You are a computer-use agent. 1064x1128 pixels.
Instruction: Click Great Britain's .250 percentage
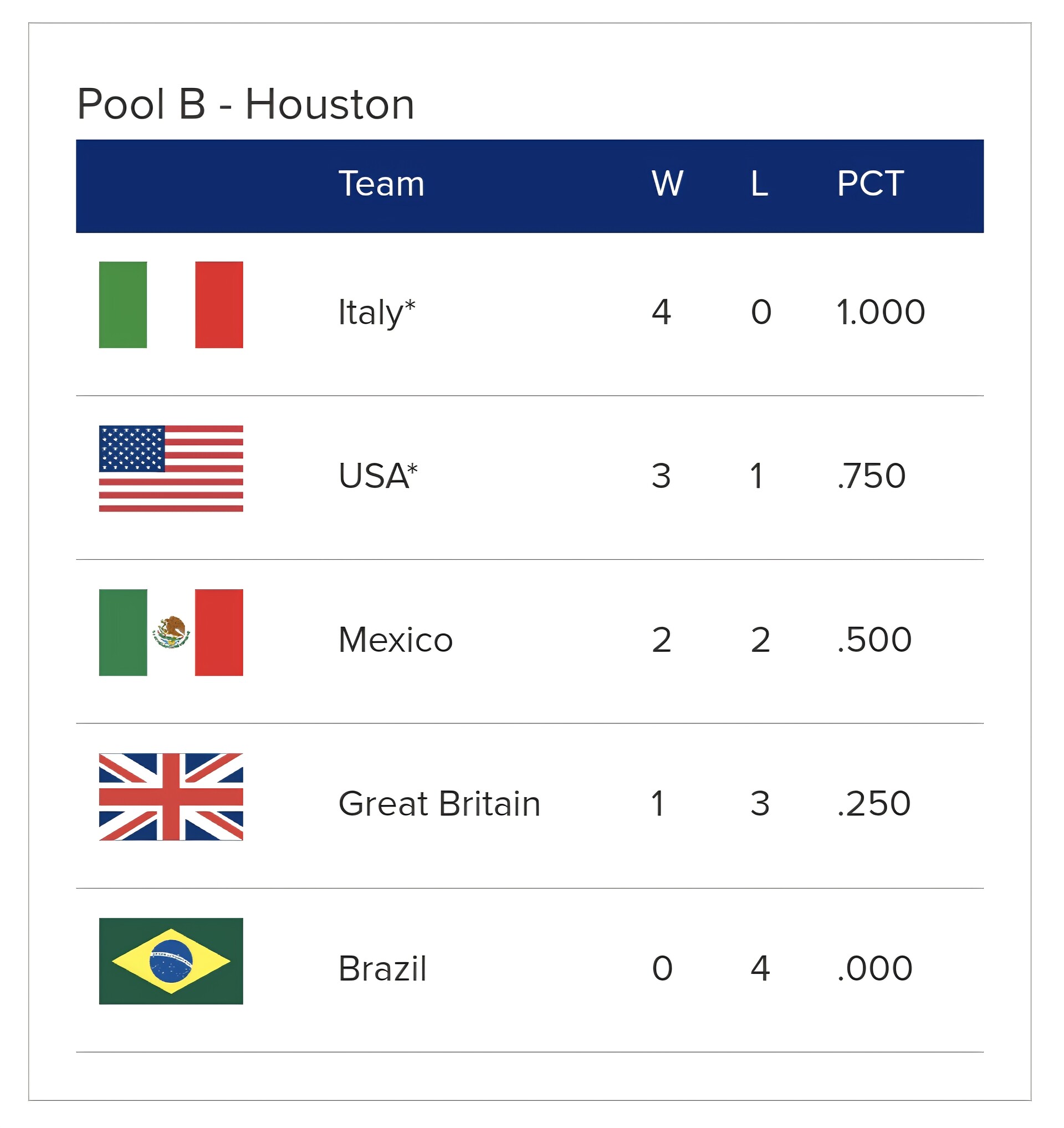pyautogui.click(x=873, y=804)
